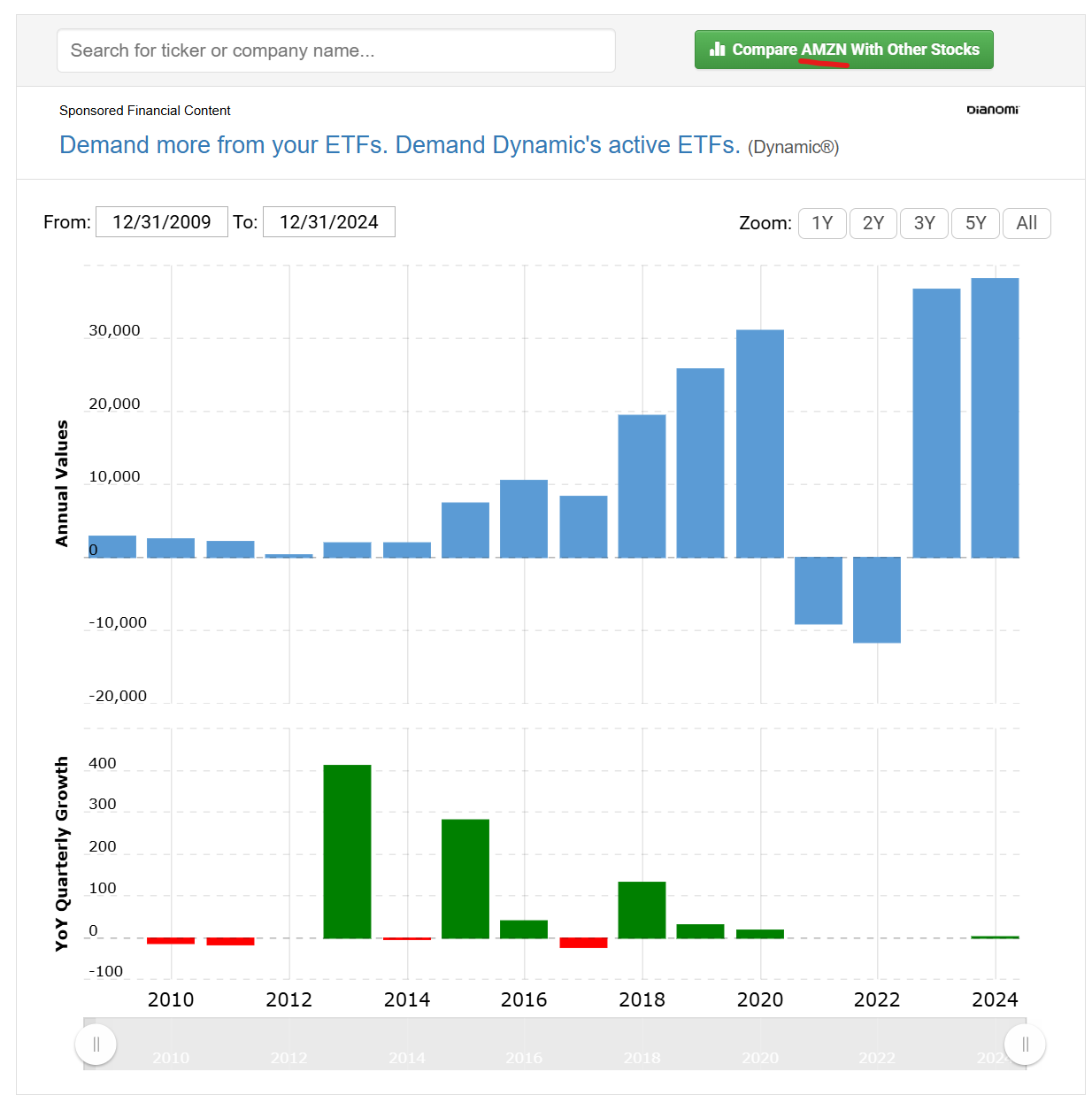Click the Compare AMZN With Other Stocks button
Viewport: 1092px width, 1103px height.
843,50
